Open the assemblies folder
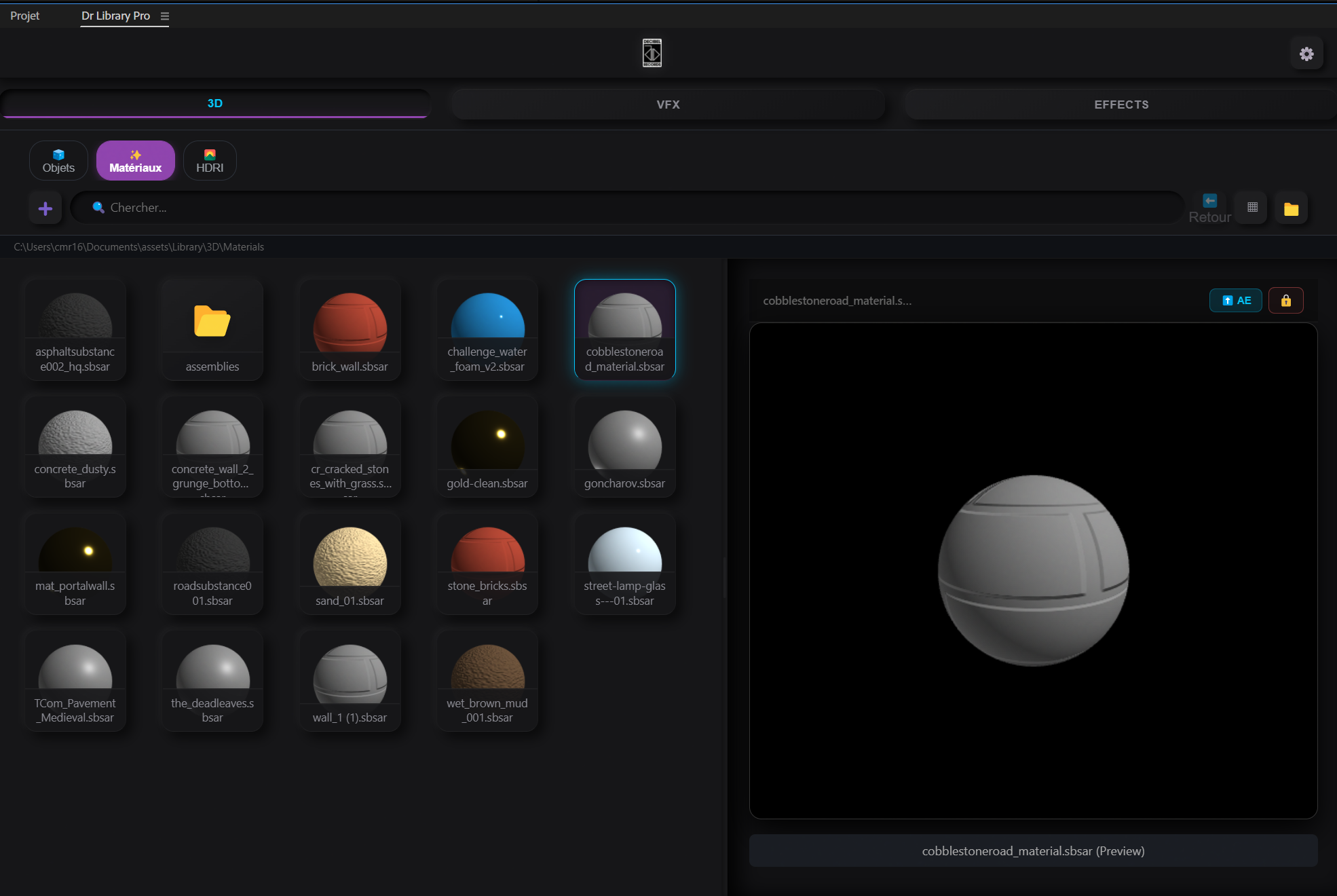This screenshot has height=896, width=1337. (212, 330)
